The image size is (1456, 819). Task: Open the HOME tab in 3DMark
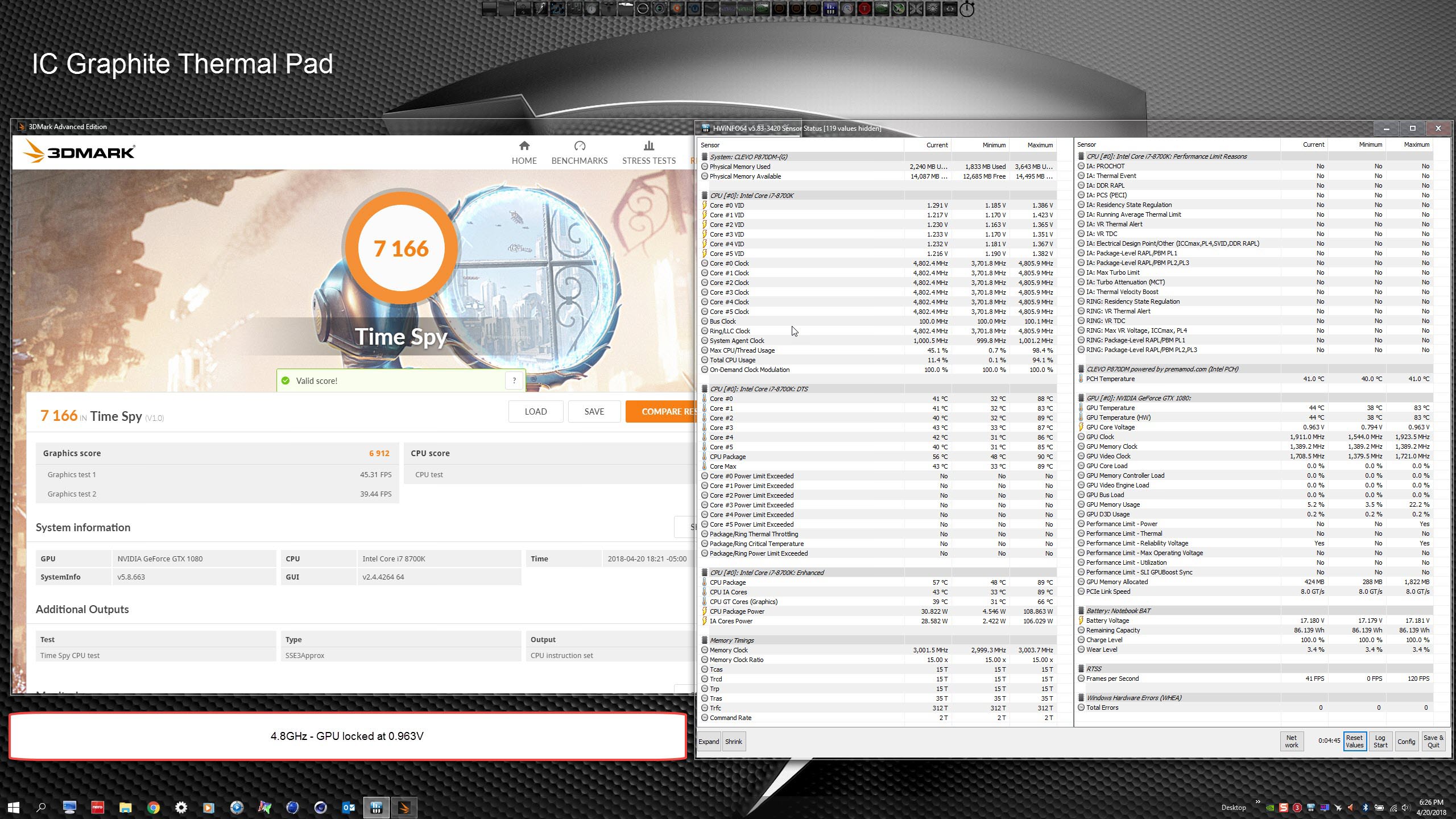click(x=524, y=153)
